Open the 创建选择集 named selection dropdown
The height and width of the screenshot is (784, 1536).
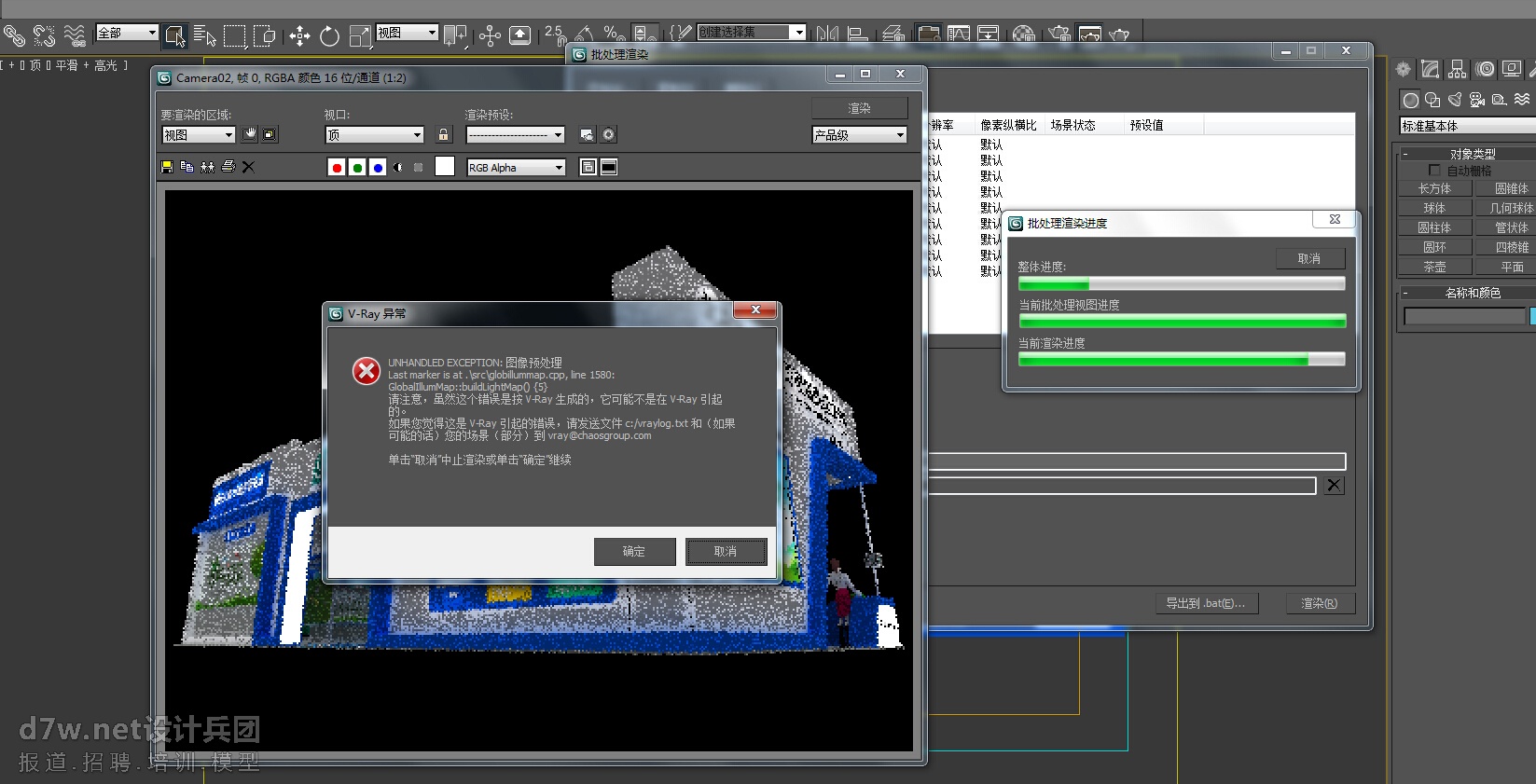752,32
